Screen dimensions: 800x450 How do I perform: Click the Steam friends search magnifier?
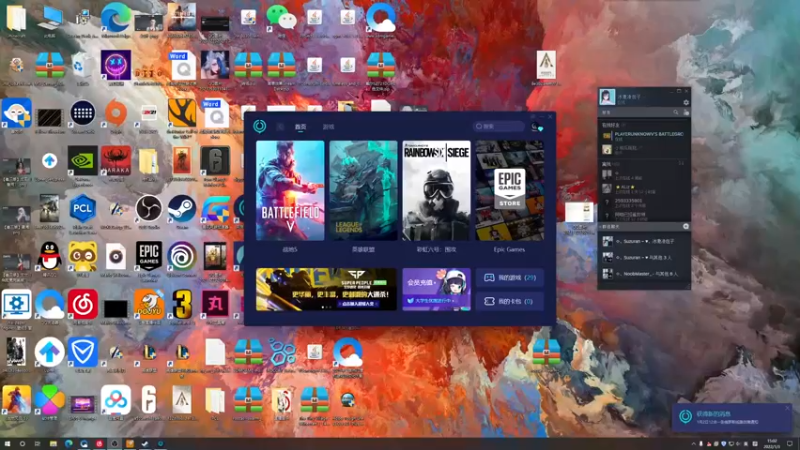676,112
